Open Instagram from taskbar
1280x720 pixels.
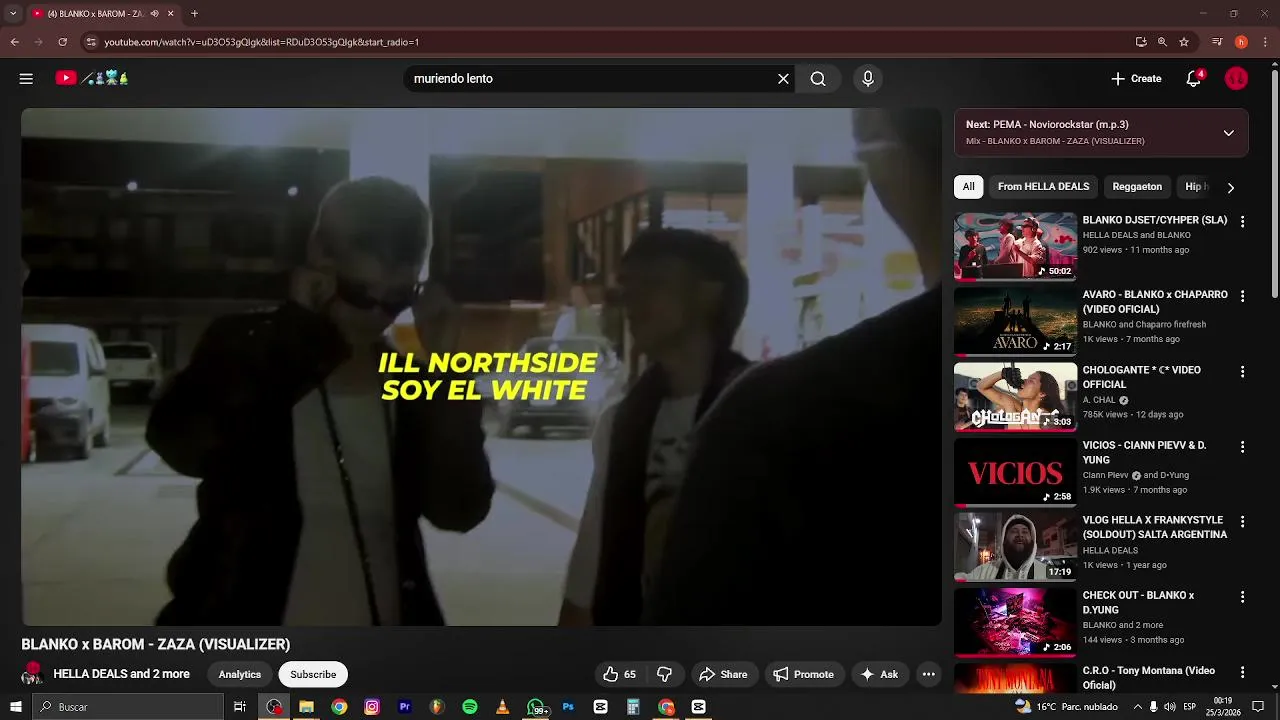[372, 707]
